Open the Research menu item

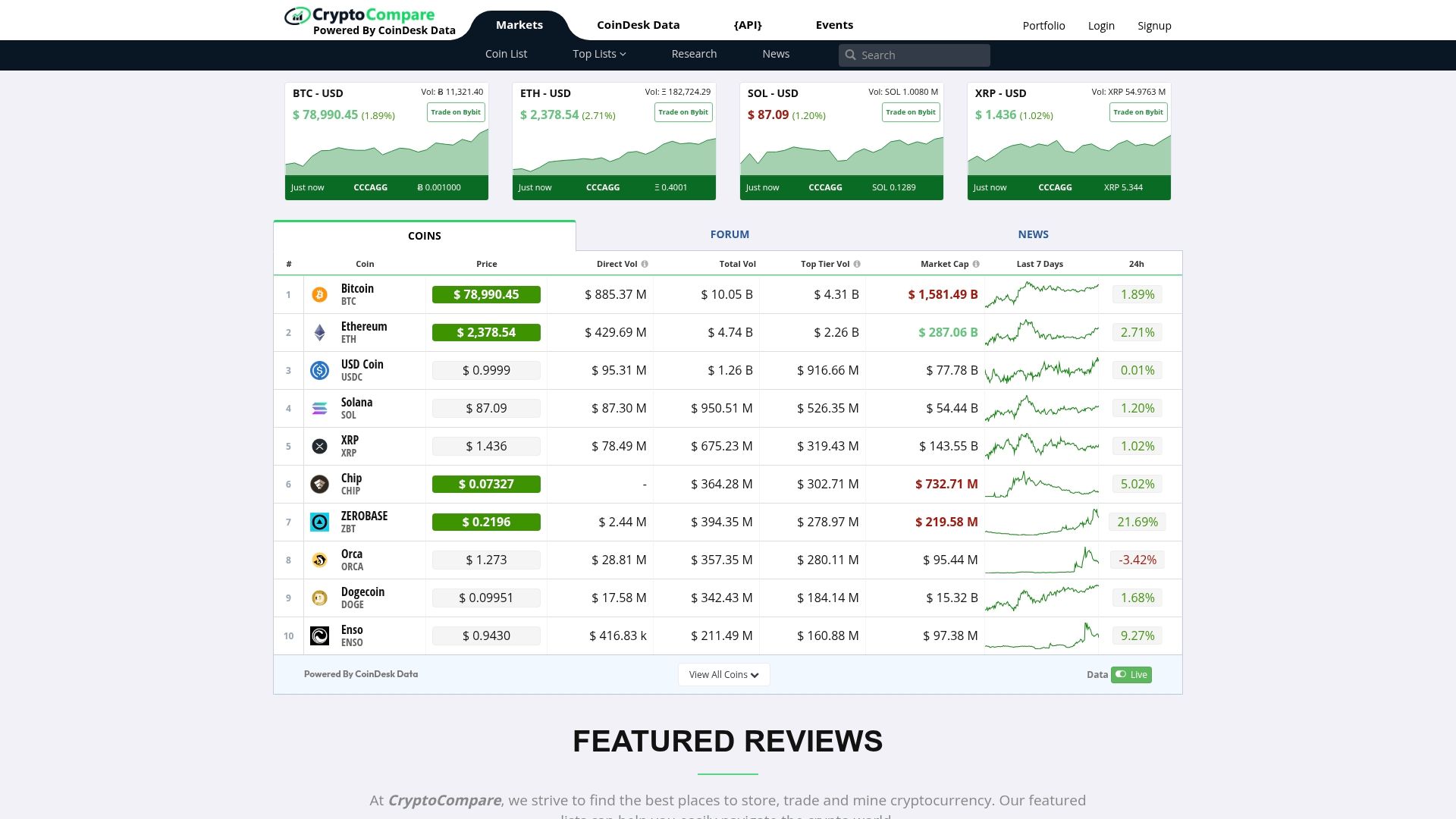pos(694,55)
